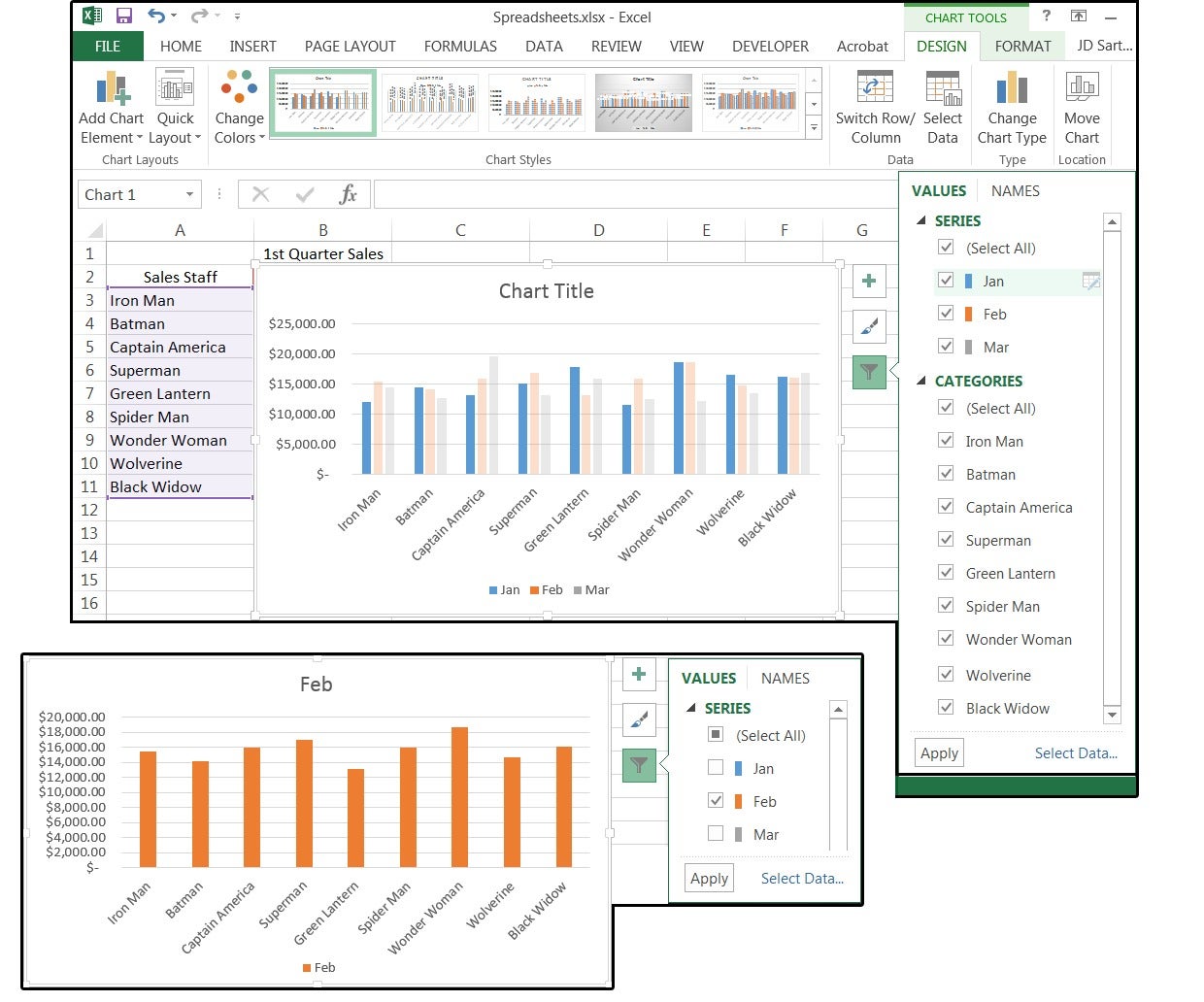
Task: Uncheck the Feb series in top filter panel
Action: [946, 313]
